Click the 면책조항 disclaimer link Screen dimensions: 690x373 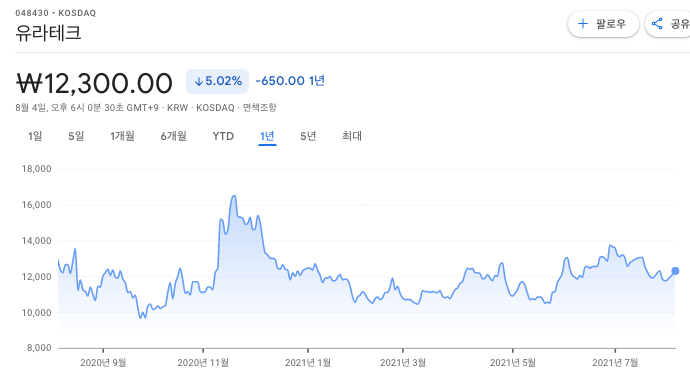click(x=260, y=108)
